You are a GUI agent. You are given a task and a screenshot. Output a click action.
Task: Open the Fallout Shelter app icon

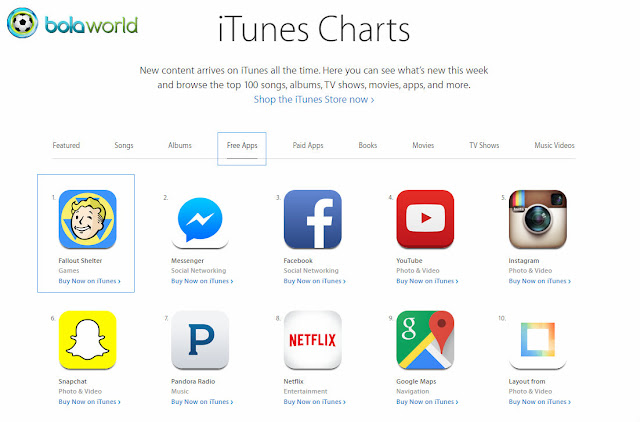[x=87, y=219]
